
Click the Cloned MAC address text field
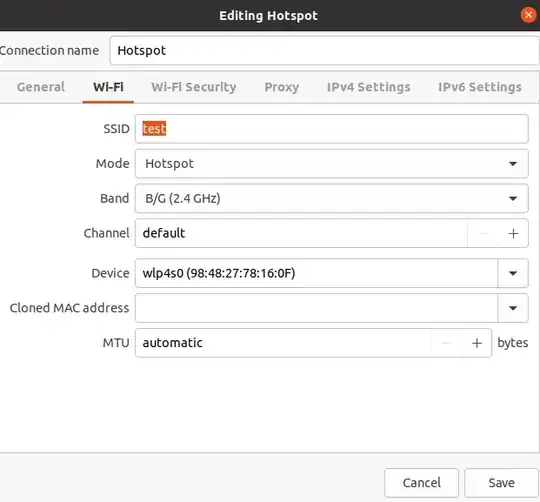(x=316, y=308)
